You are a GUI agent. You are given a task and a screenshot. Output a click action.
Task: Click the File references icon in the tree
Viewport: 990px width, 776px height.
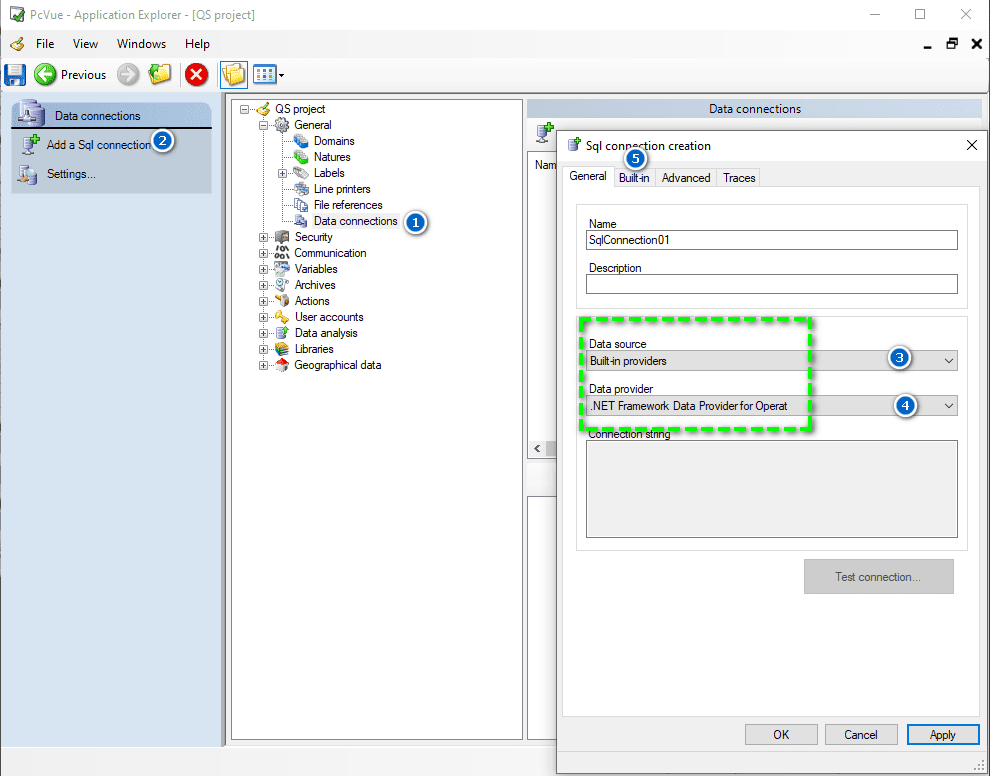[301, 205]
